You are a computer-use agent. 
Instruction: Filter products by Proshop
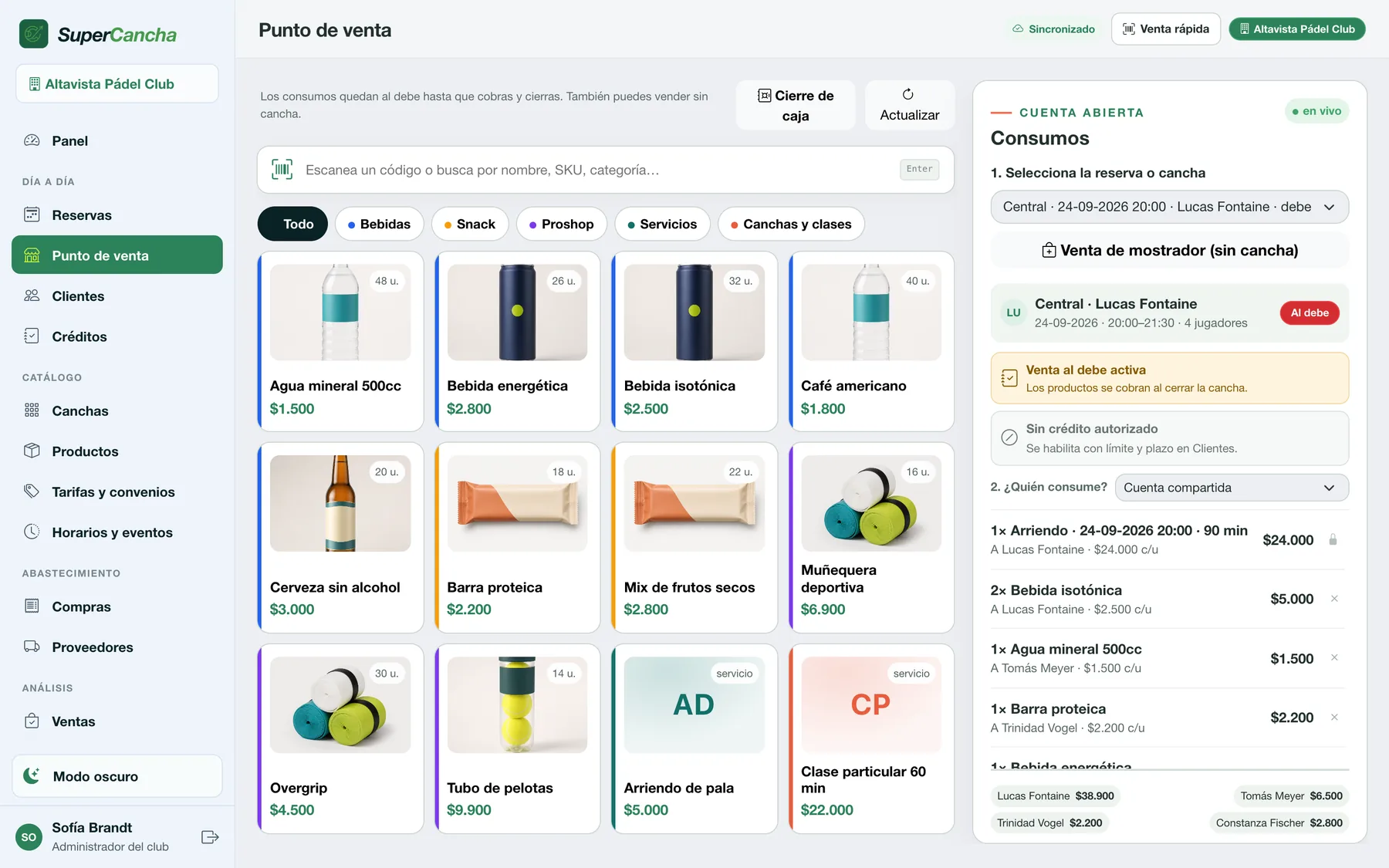tap(561, 224)
